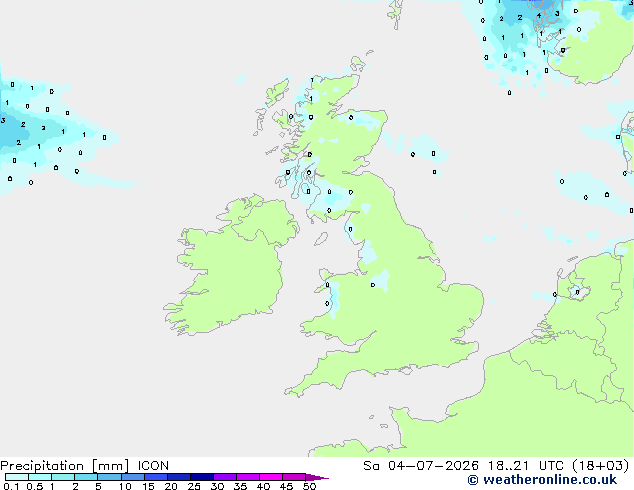This screenshot has height=490, width=634.
Task: Click the '4' precipitation value over Norway
Action: 539,16
